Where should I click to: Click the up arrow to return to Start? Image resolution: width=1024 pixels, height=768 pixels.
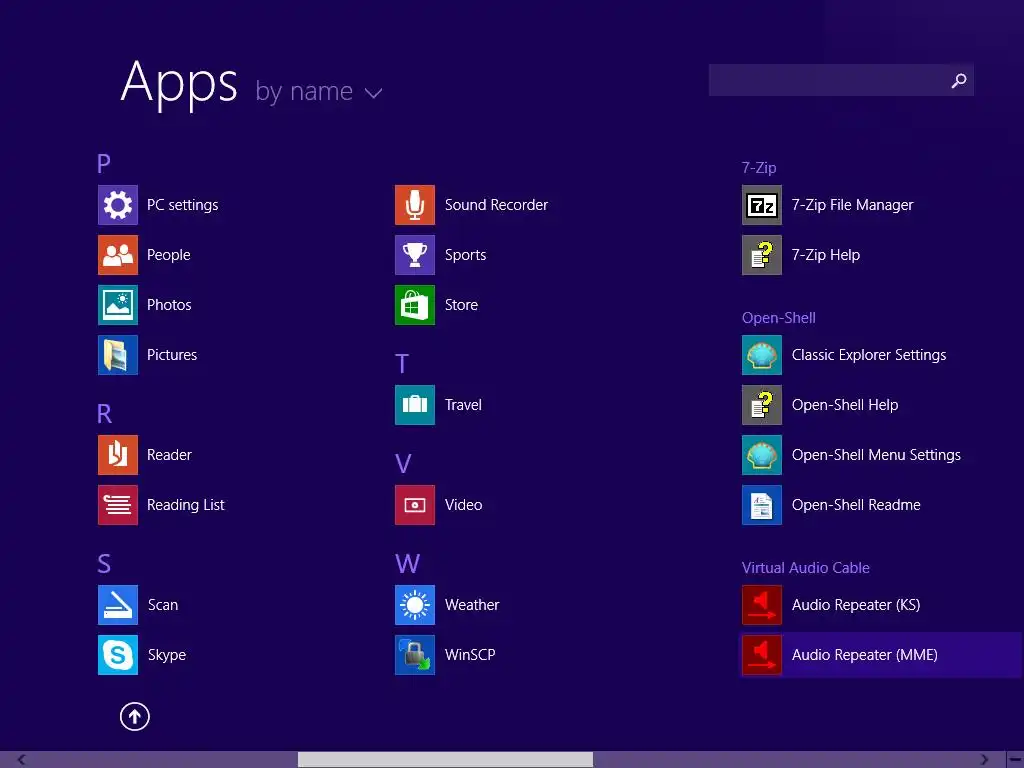point(135,716)
